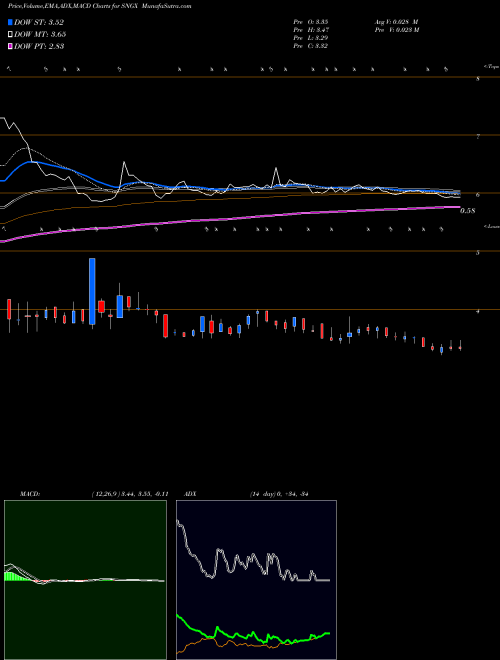Click the magenta DOW PT legend swatch
500x660 pixels.
10,46
